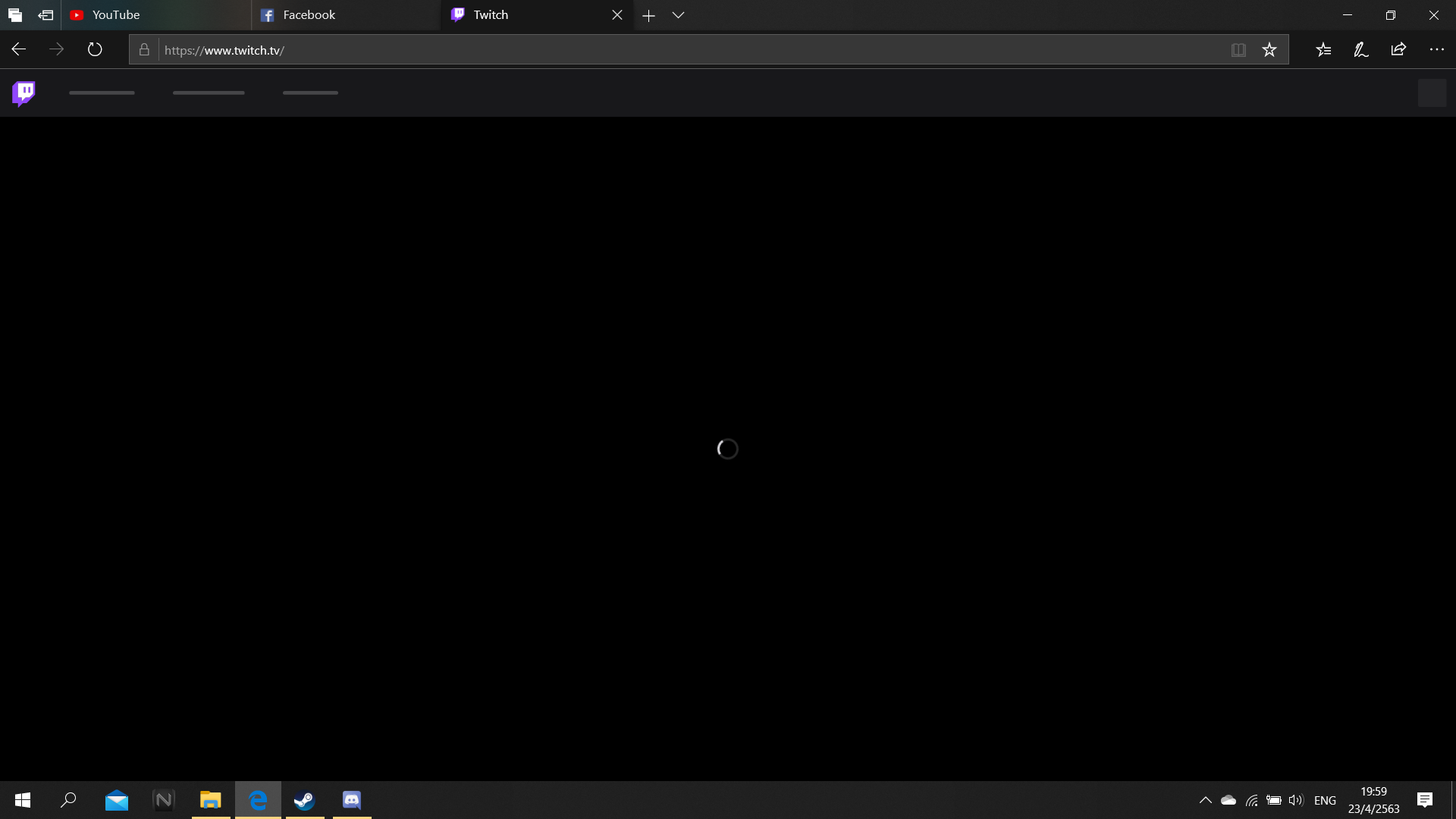Open Discord from the taskbar
Image resolution: width=1456 pixels, height=819 pixels.
(352, 800)
